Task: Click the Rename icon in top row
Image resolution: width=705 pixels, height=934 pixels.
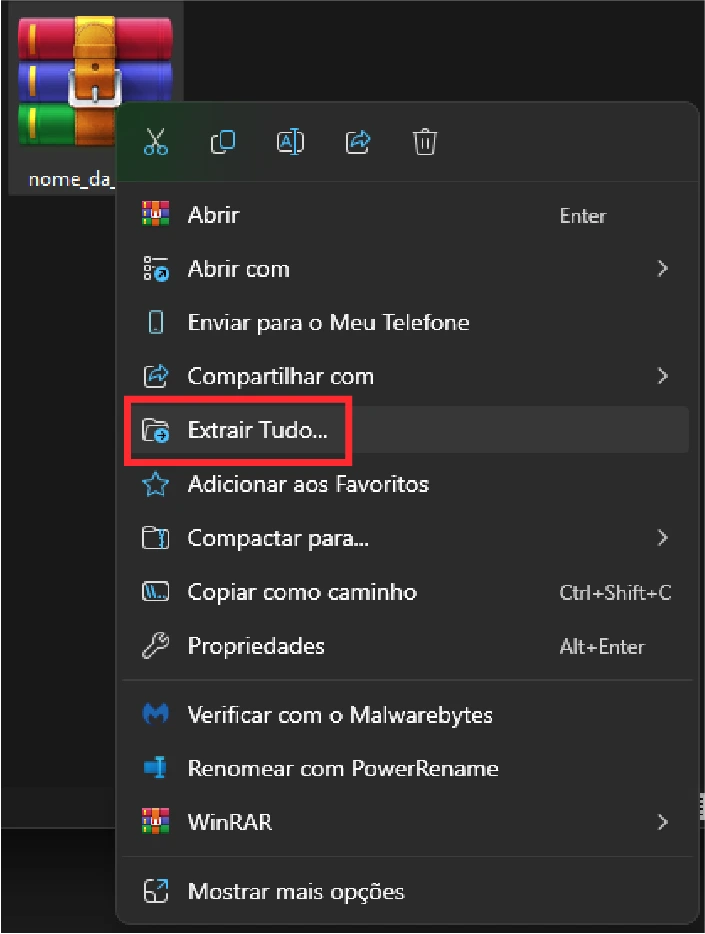Action: pyautogui.click(x=290, y=142)
